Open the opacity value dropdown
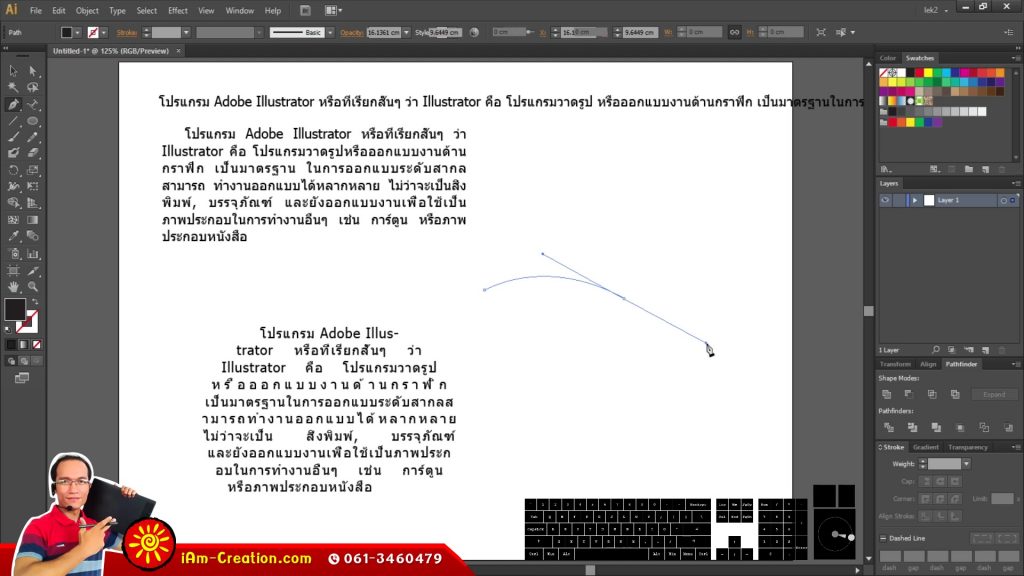1024x576 pixels. coord(406,33)
